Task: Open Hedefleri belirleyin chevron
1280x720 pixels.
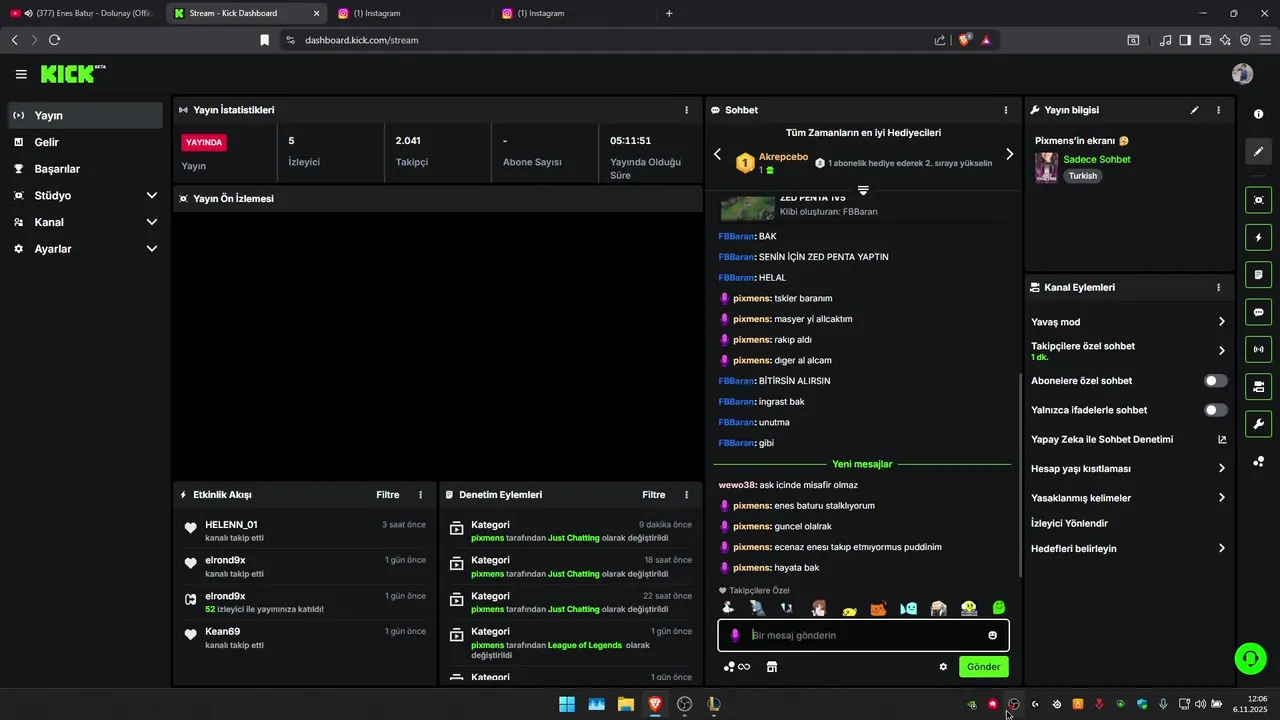Action: pyautogui.click(x=1221, y=548)
